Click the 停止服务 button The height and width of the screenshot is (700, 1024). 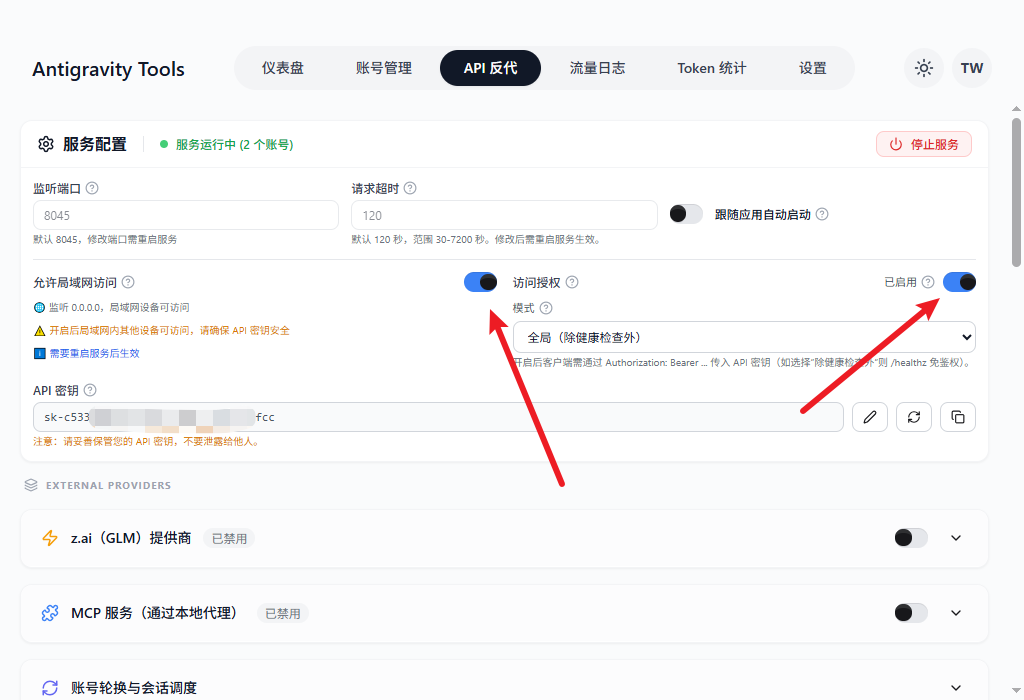pyautogui.click(x=923, y=144)
